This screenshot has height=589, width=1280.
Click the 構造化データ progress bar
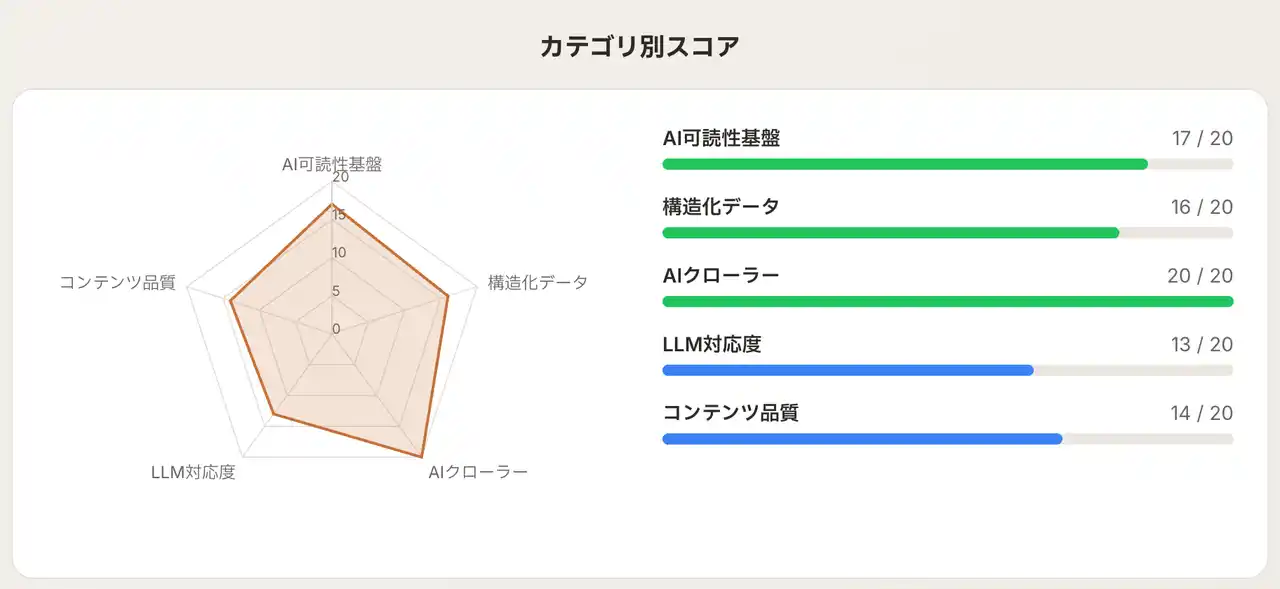[x=947, y=233]
